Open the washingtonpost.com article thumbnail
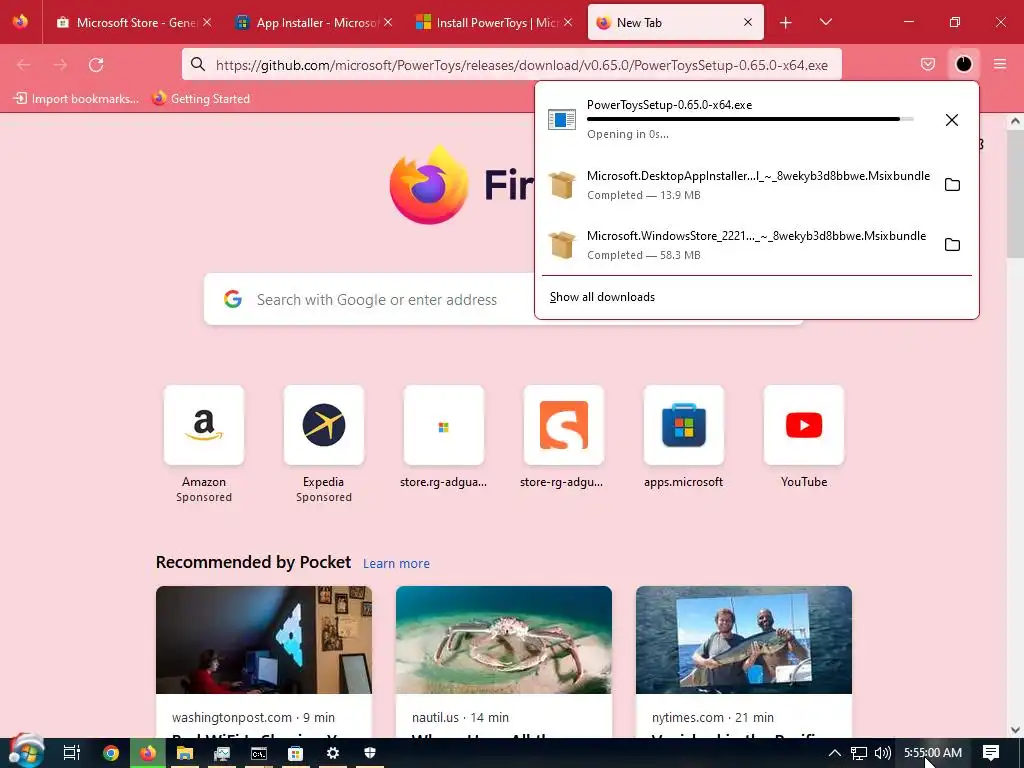1024x768 pixels. point(264,640)
